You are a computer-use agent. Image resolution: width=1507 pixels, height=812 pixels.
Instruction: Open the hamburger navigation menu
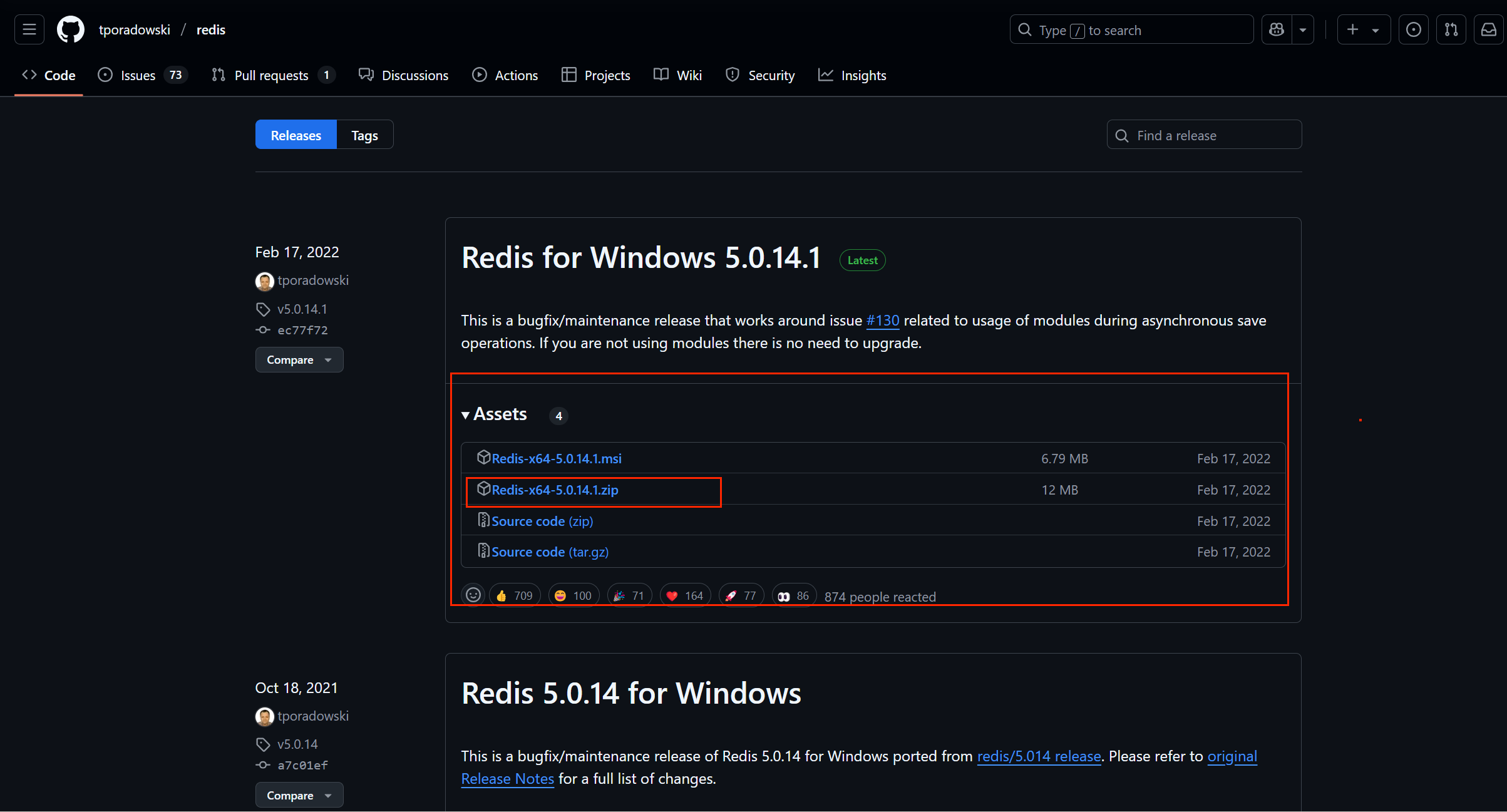pyautogui.click(x=29, y=29)
